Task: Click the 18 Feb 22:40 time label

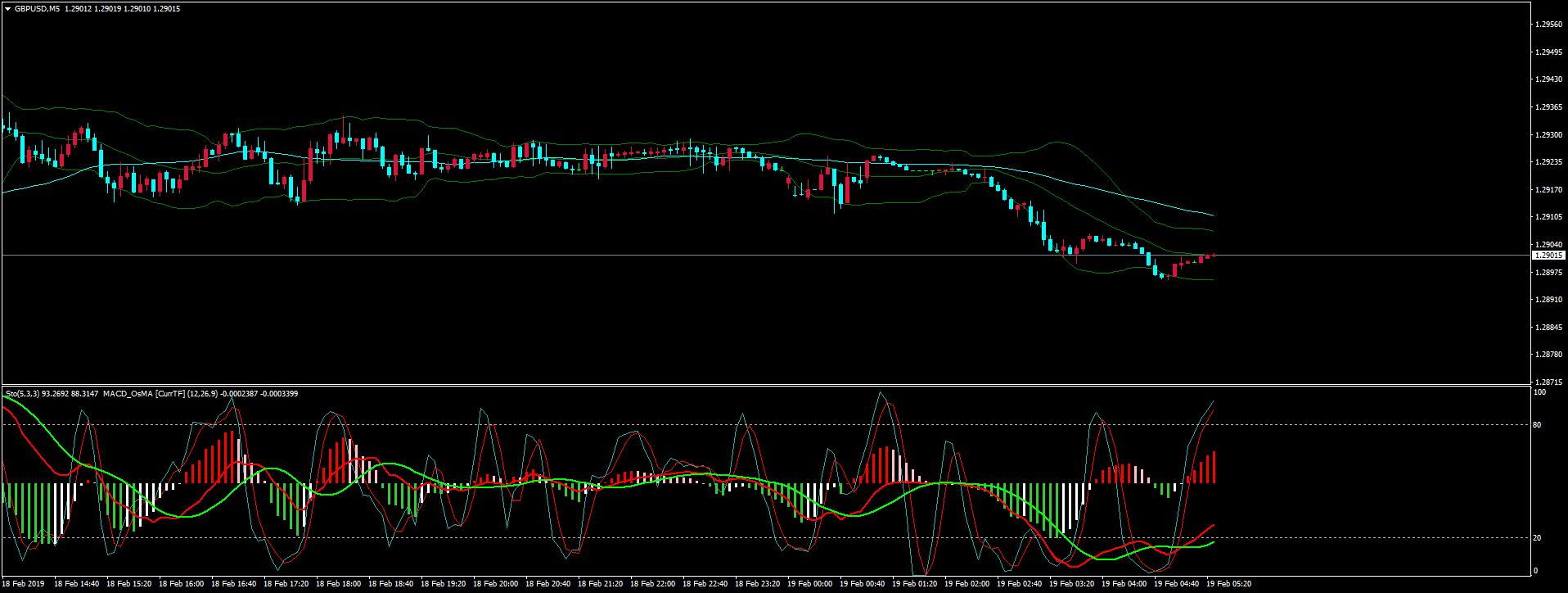Action: [705, 585]
